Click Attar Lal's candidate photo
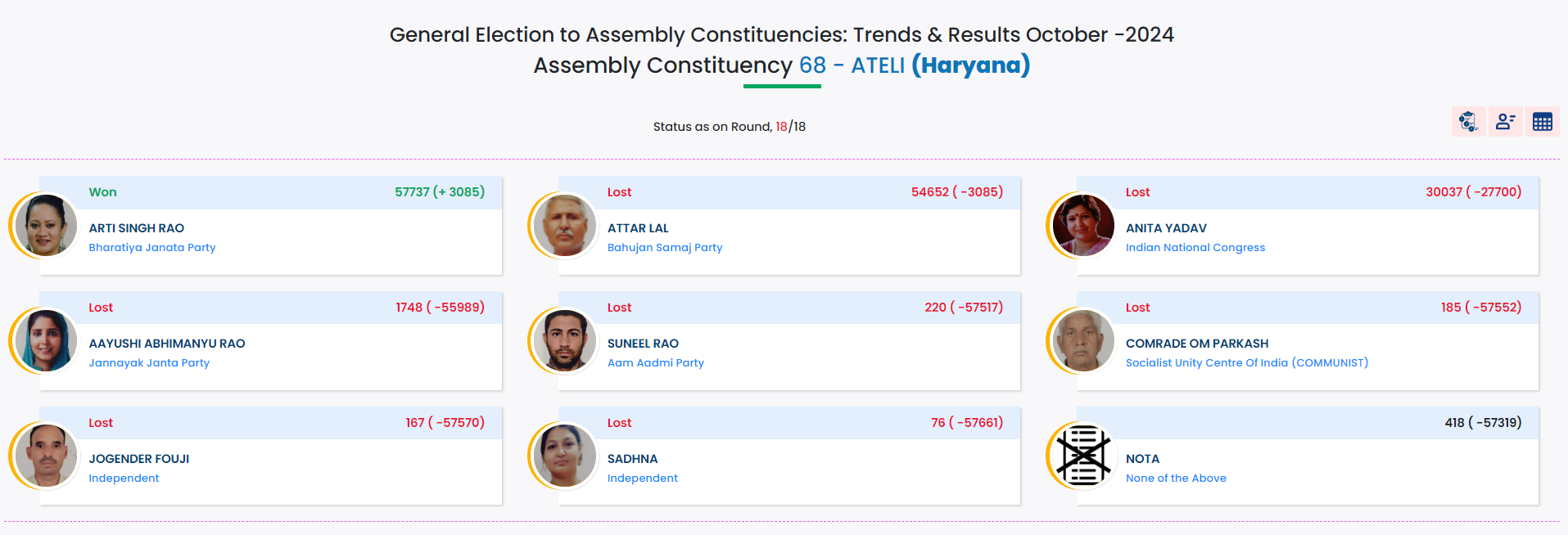Image resolution: width=1568 pixels, height=535 pixels. (565, 225)
